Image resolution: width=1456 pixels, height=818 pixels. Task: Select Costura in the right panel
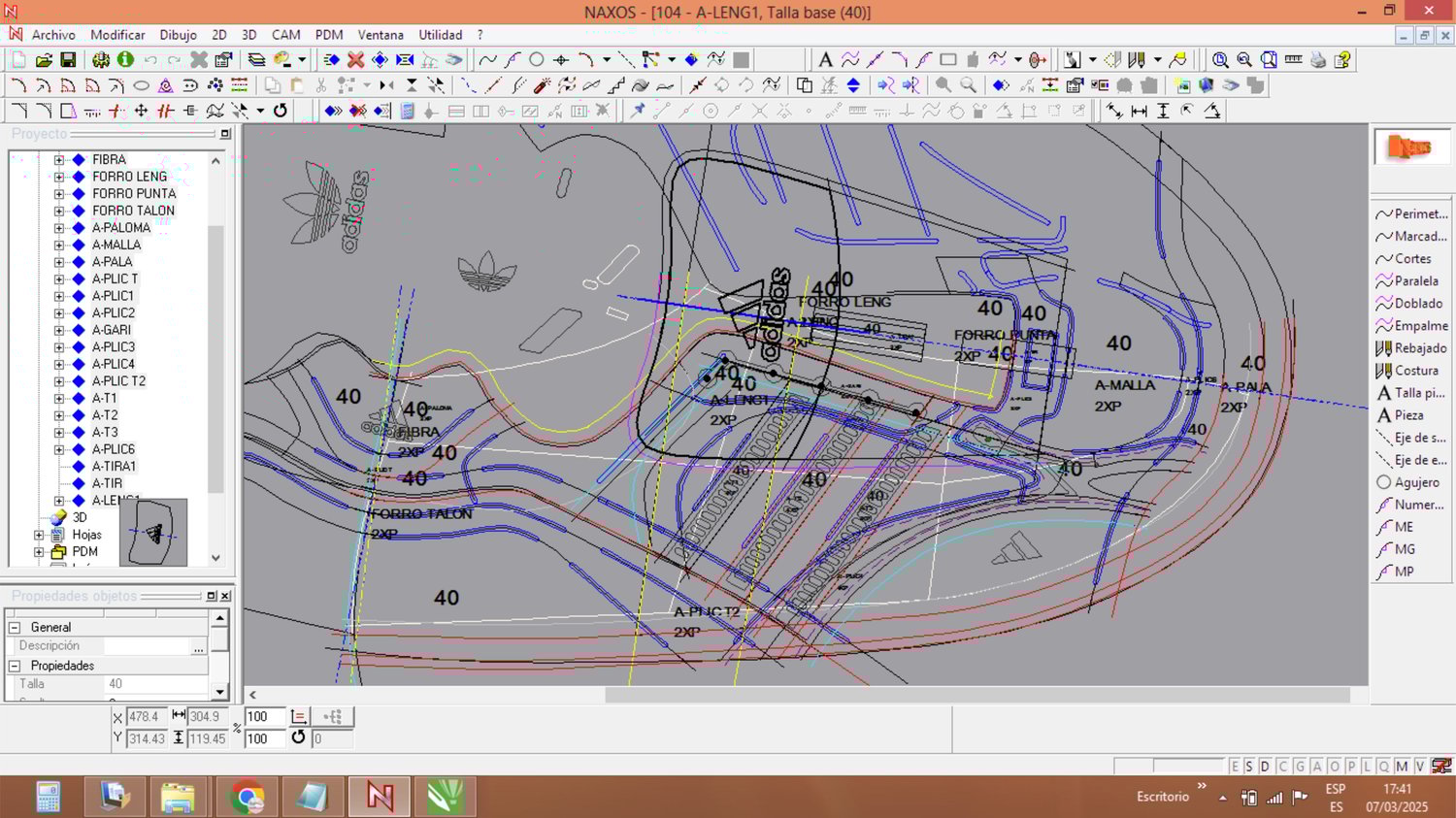pos(1415,371)
